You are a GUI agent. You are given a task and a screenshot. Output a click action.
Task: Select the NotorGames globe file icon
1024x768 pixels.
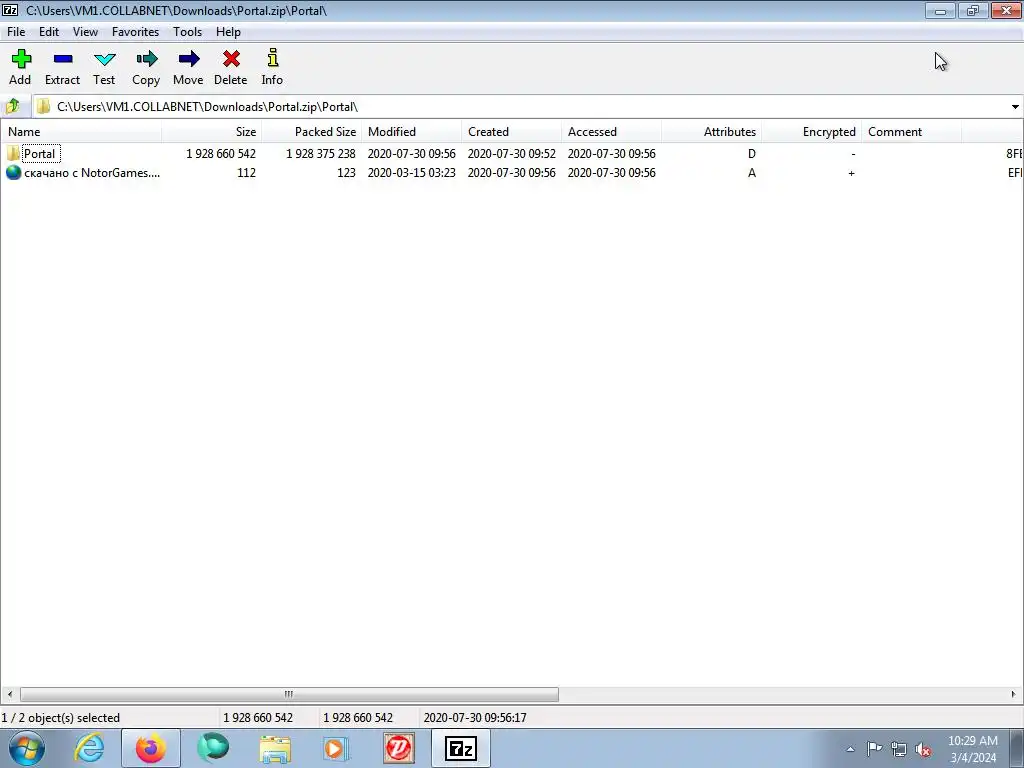pos(13,172)
